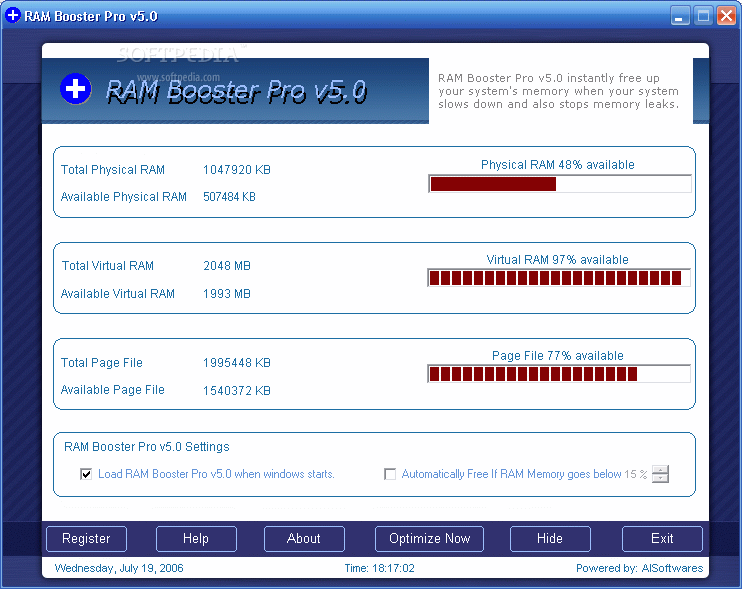Exit the application
This screenshot has height=589, width=742.
[x=662, y=539]
